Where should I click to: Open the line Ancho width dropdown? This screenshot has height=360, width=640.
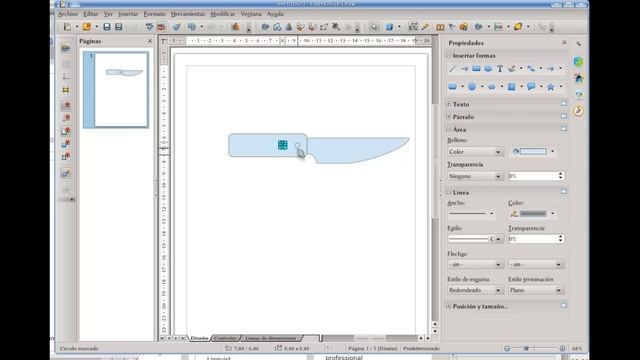[471, 213]
